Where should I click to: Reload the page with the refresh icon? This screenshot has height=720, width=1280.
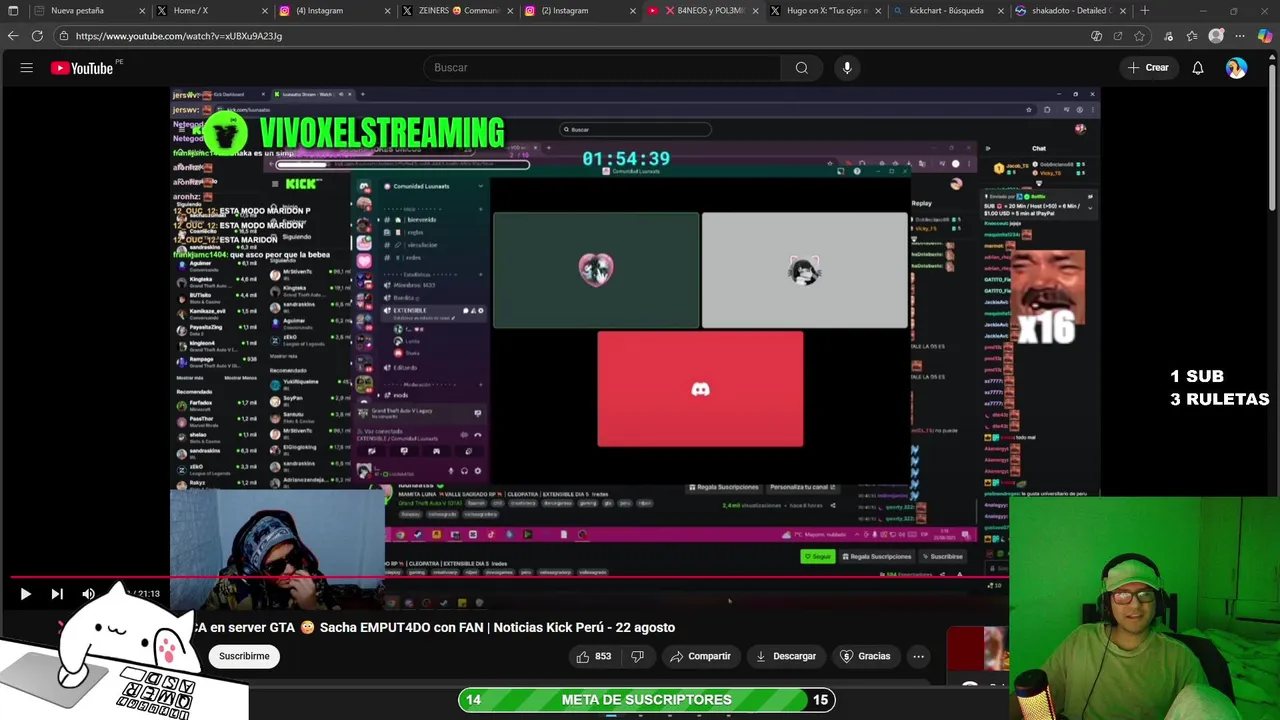[x=37, y=36]
